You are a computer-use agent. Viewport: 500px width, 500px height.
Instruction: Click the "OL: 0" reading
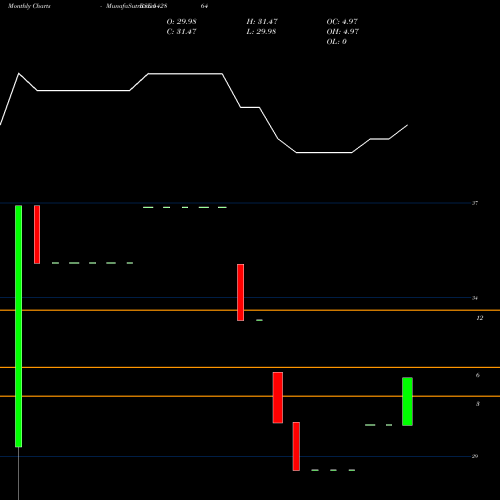337,42
